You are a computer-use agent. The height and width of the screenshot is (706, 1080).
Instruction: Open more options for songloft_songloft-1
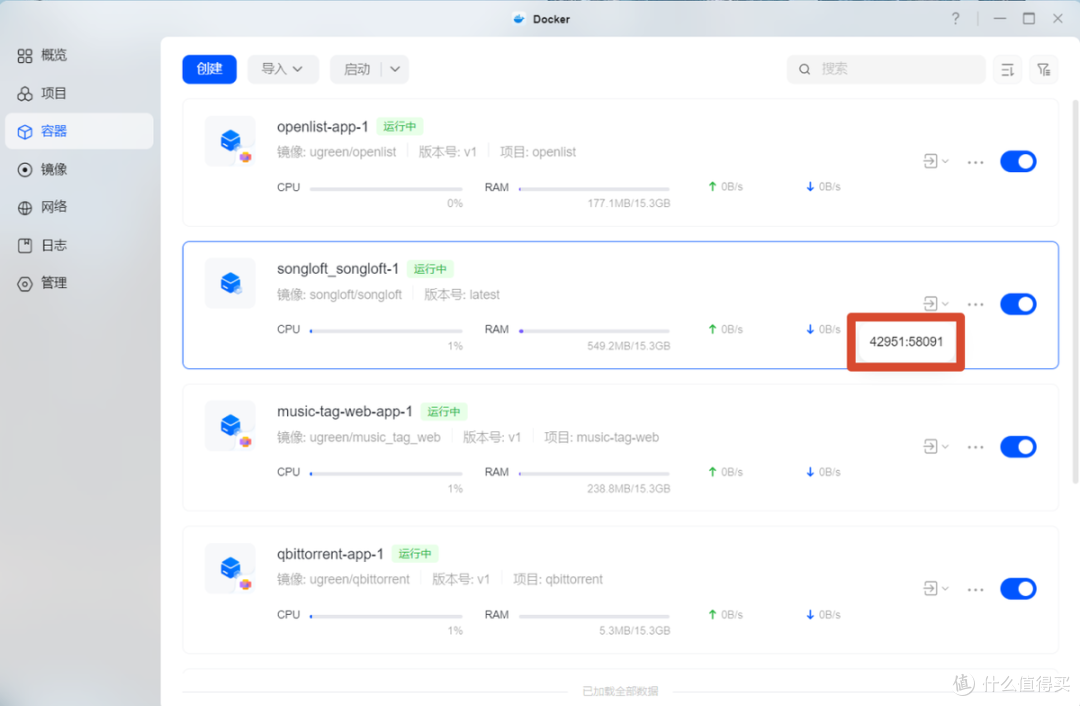click(975, 304)
